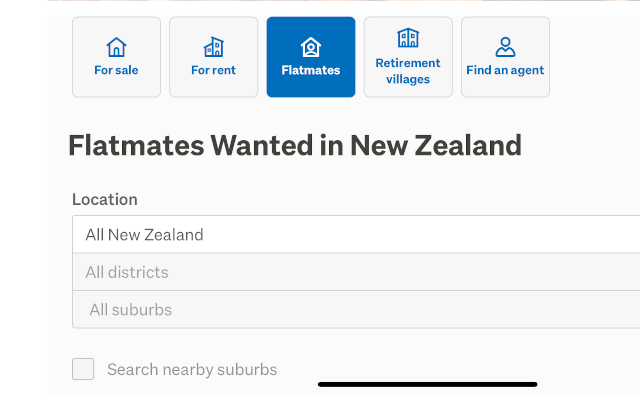Click the For sale house icon

point(116,47)
